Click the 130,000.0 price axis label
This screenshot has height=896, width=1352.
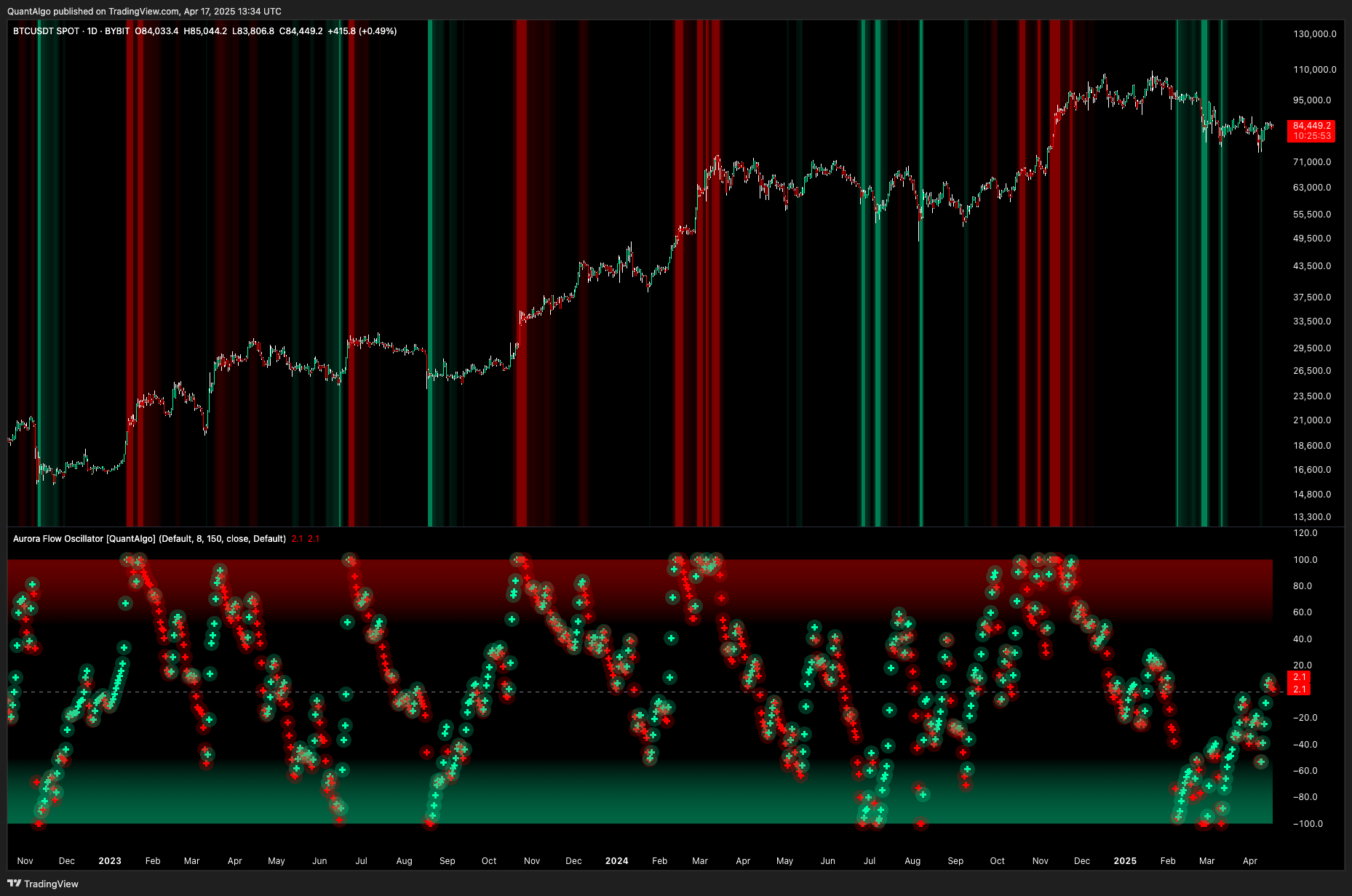pos(1314,34)
